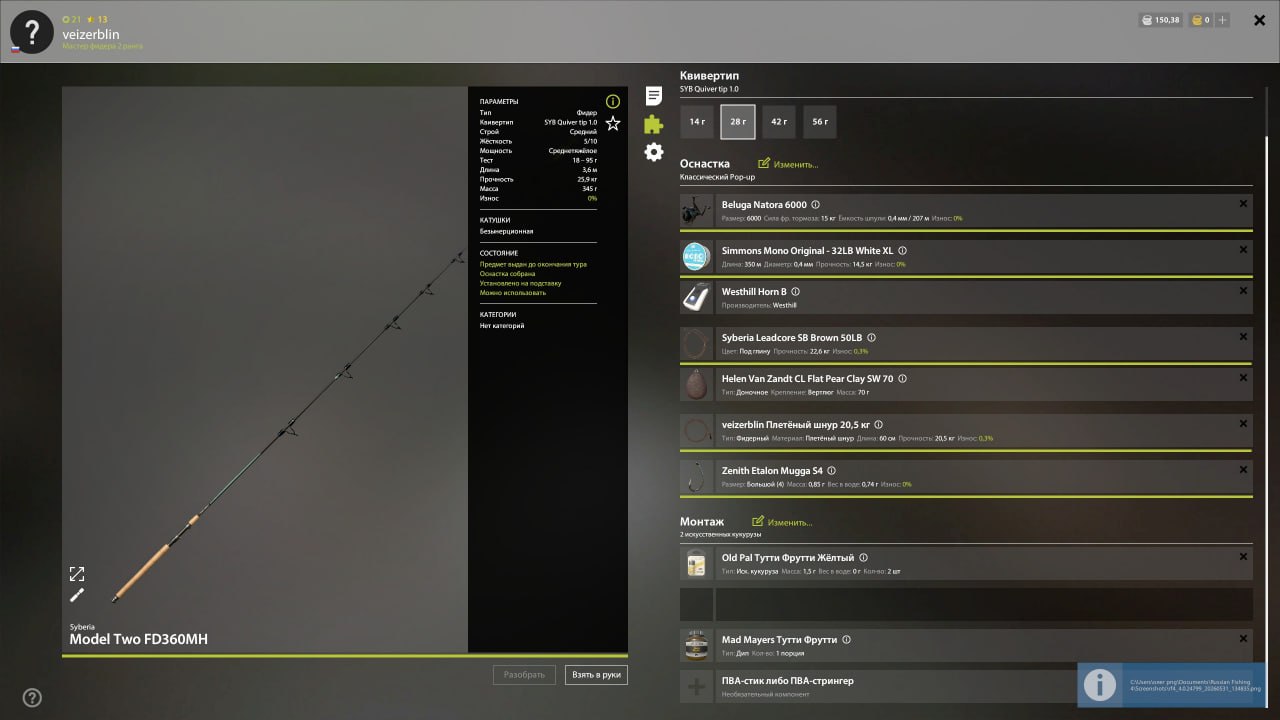Click the Классический Pop-up rig label

(x=718, y=177)
